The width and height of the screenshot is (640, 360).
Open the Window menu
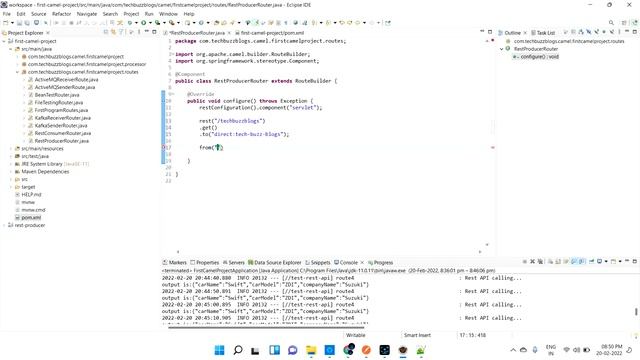click(x=168, y=14)
